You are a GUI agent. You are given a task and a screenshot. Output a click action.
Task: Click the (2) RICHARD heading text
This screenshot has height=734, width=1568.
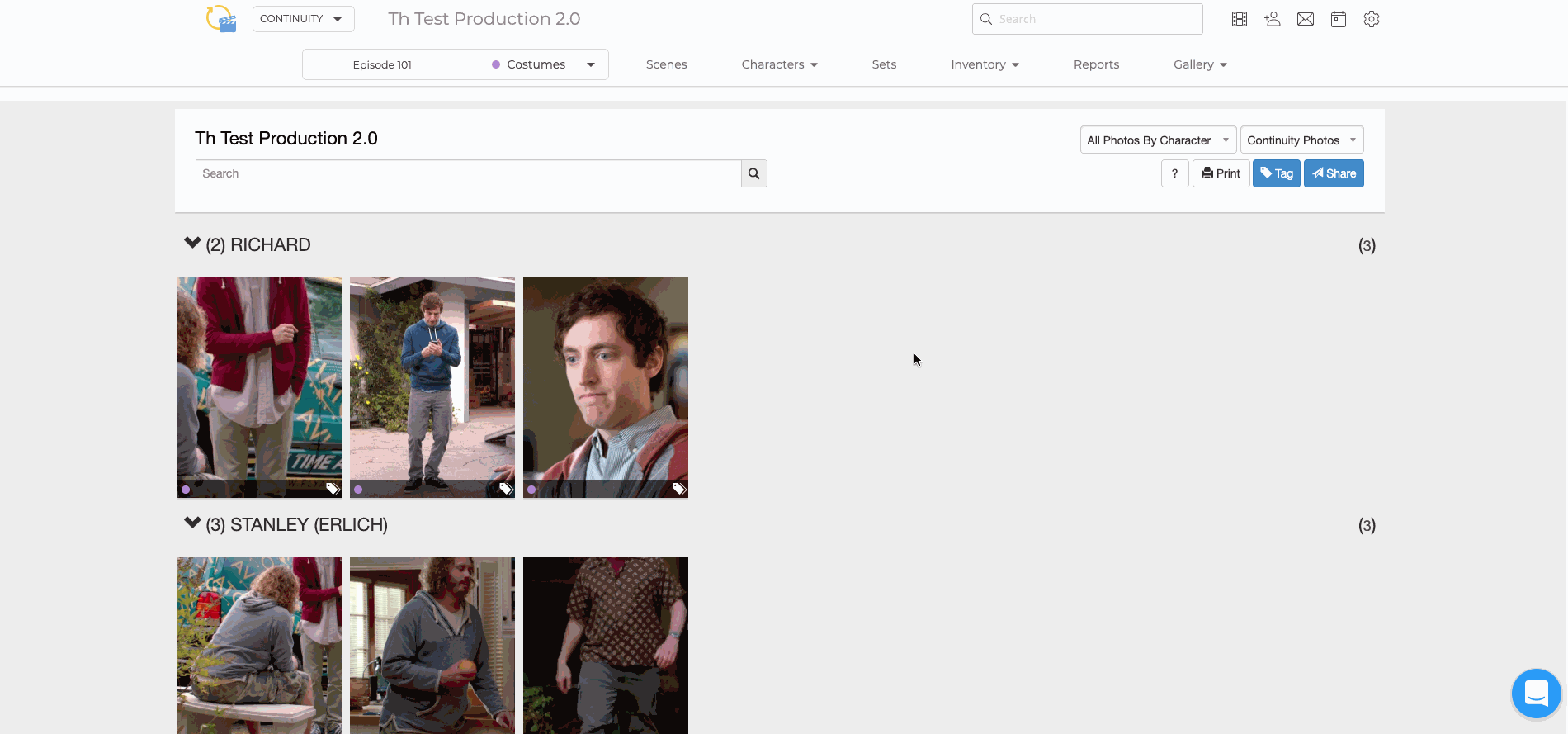point(258,245)
